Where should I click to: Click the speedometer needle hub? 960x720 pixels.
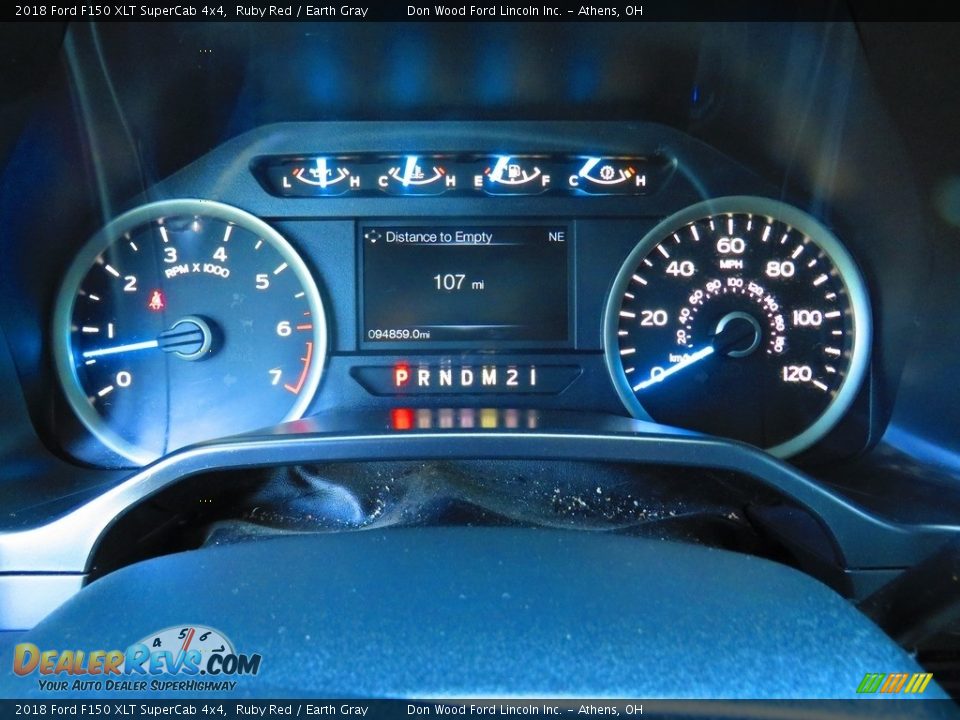tap(738, 334)
